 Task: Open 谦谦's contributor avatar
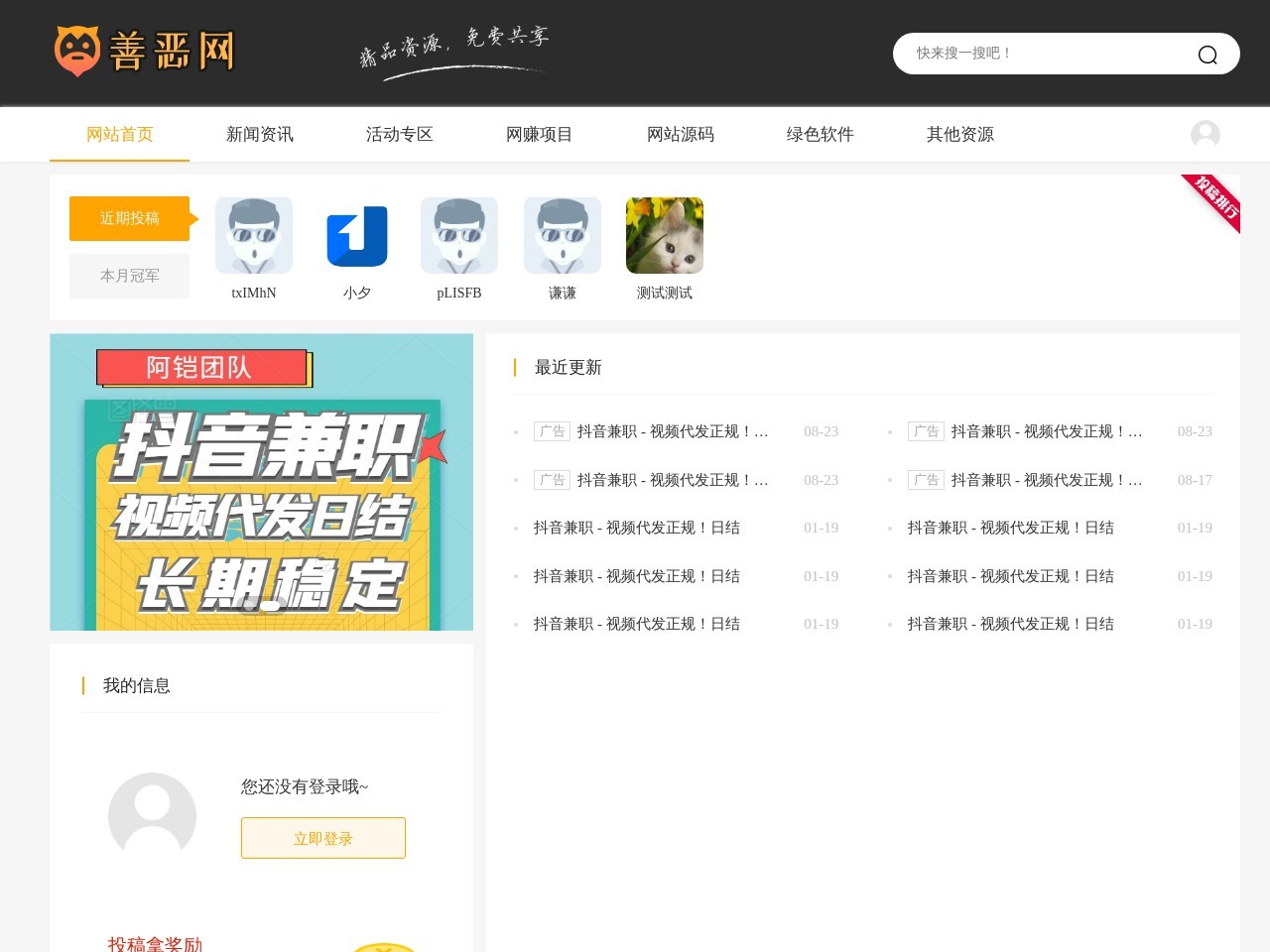coord(563,235)
